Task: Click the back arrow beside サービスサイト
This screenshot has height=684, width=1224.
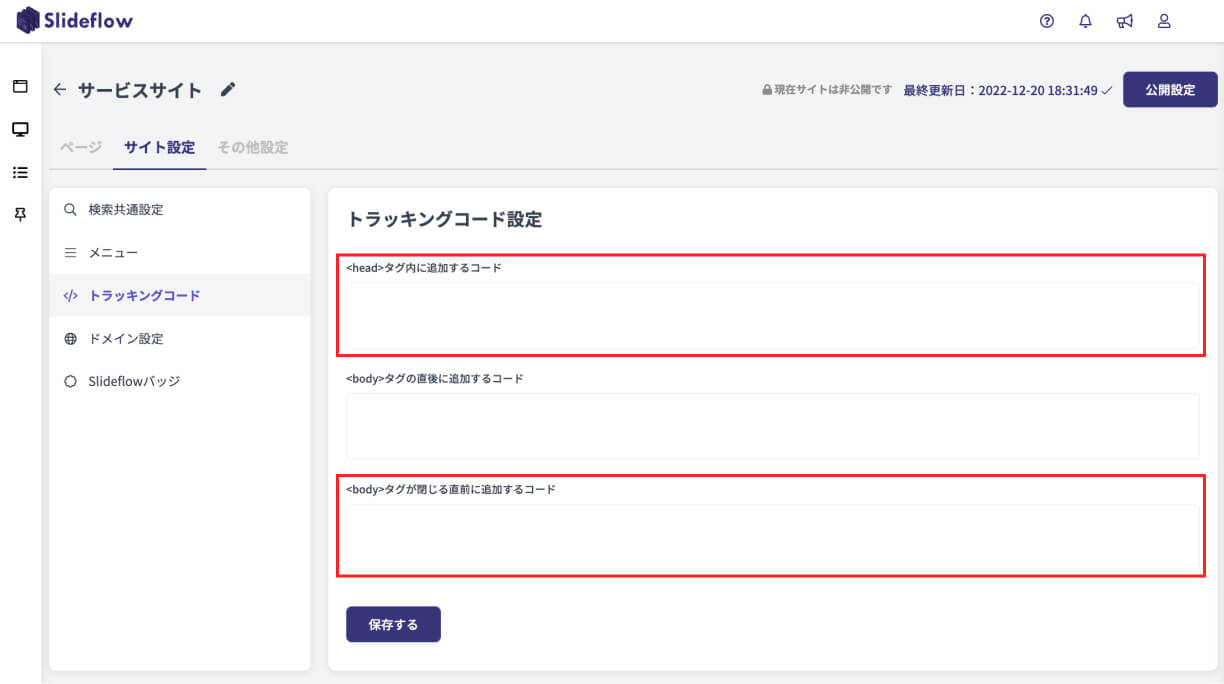Action: 60,90
